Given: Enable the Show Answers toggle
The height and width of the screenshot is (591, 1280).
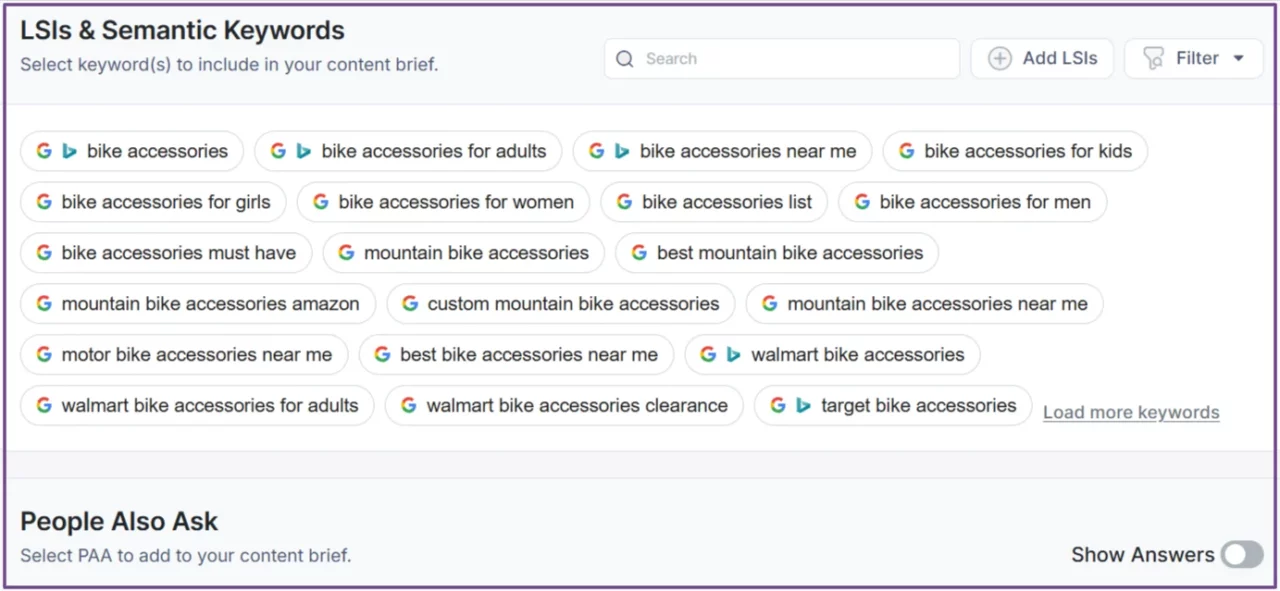Looking at the screenshot, I should point(1242,554).
